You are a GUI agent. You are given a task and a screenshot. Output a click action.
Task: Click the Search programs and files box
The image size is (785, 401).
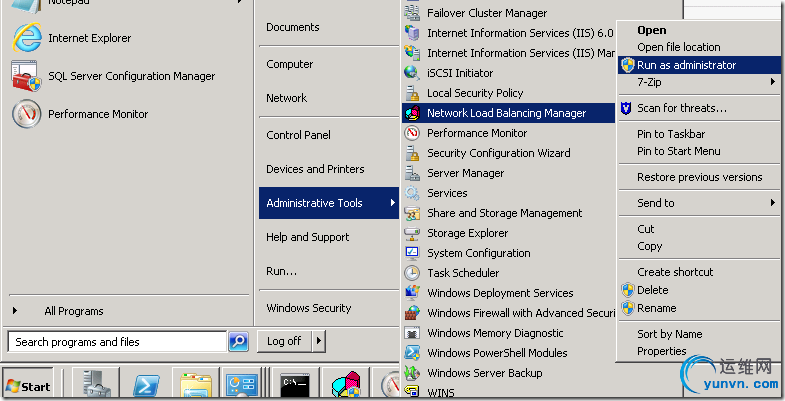pyautogui.click(x=118, y=342)
